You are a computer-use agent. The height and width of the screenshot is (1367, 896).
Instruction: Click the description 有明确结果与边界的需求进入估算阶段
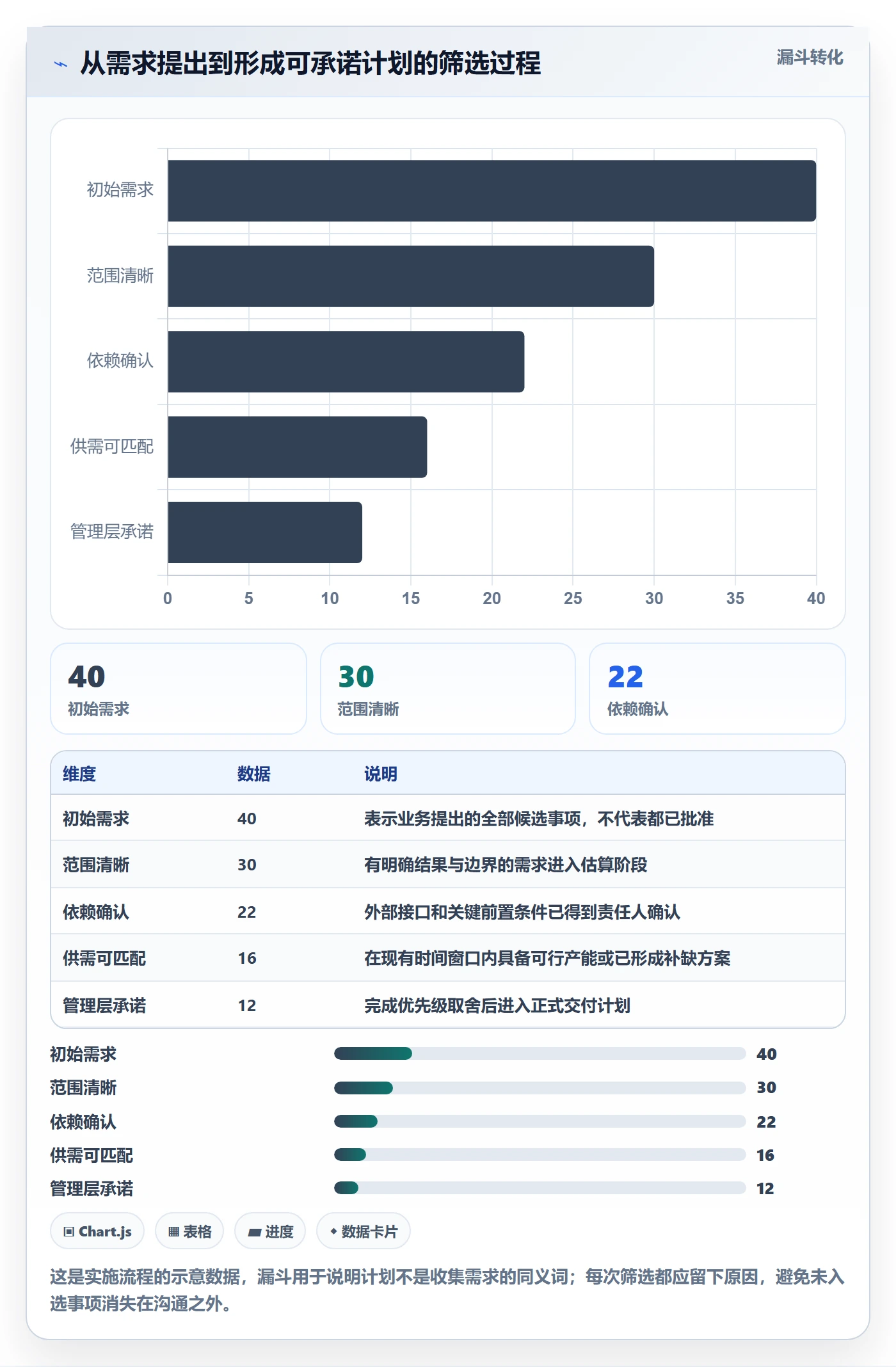(506, 865)
